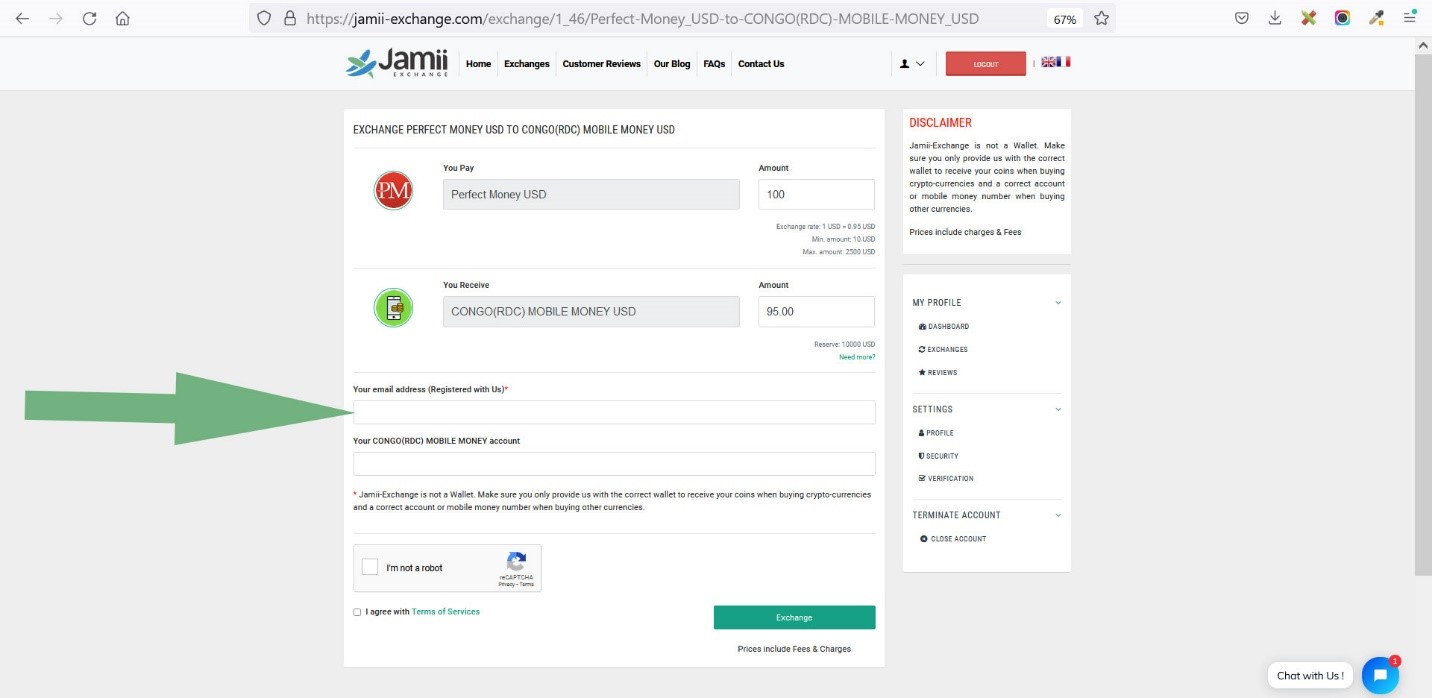Show site security shield information
This screenshot has width=1432, height=698.
tap(264, 18)
